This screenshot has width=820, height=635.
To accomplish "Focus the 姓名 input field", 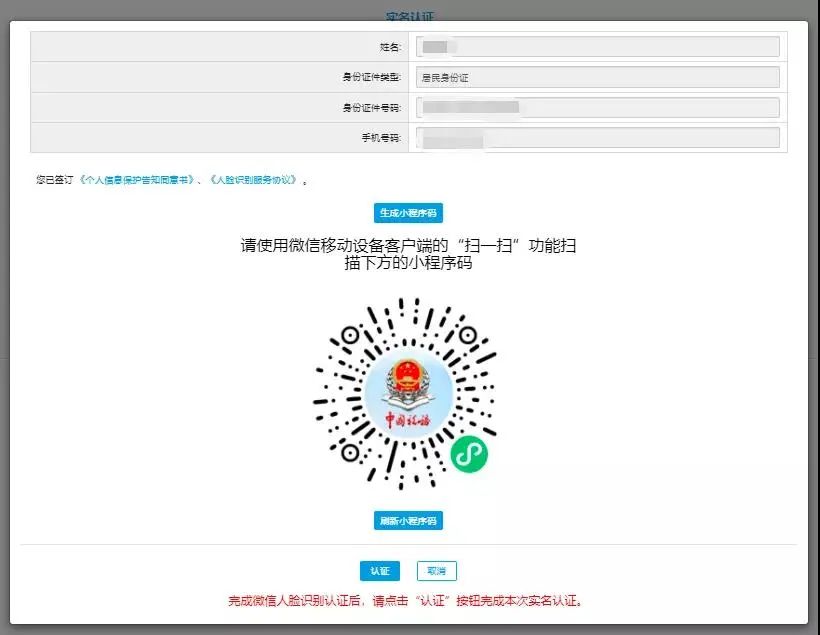I will click(598, 47).
